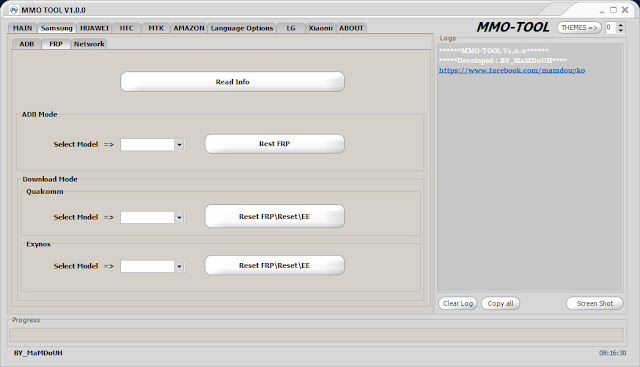Open the HUAWEI tab
640x367 pixels.
click(x=94, y=28)
